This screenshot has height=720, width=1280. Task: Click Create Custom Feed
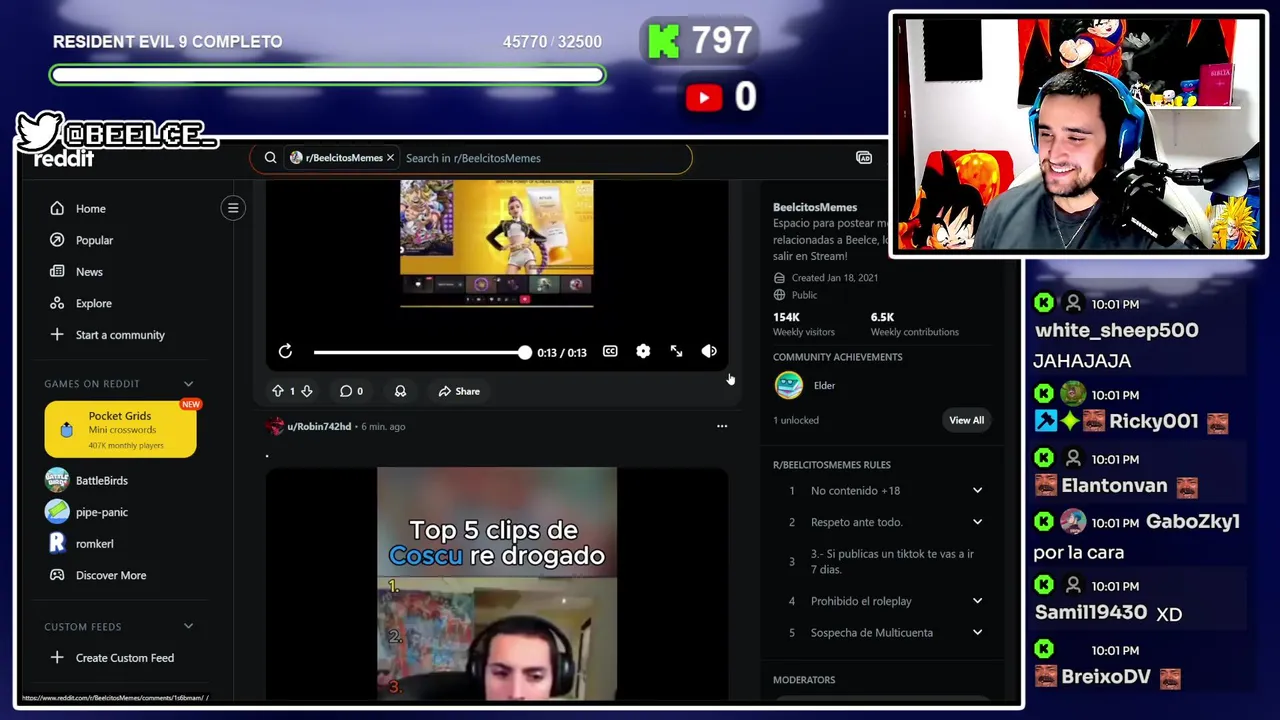[x=125, y=658]
